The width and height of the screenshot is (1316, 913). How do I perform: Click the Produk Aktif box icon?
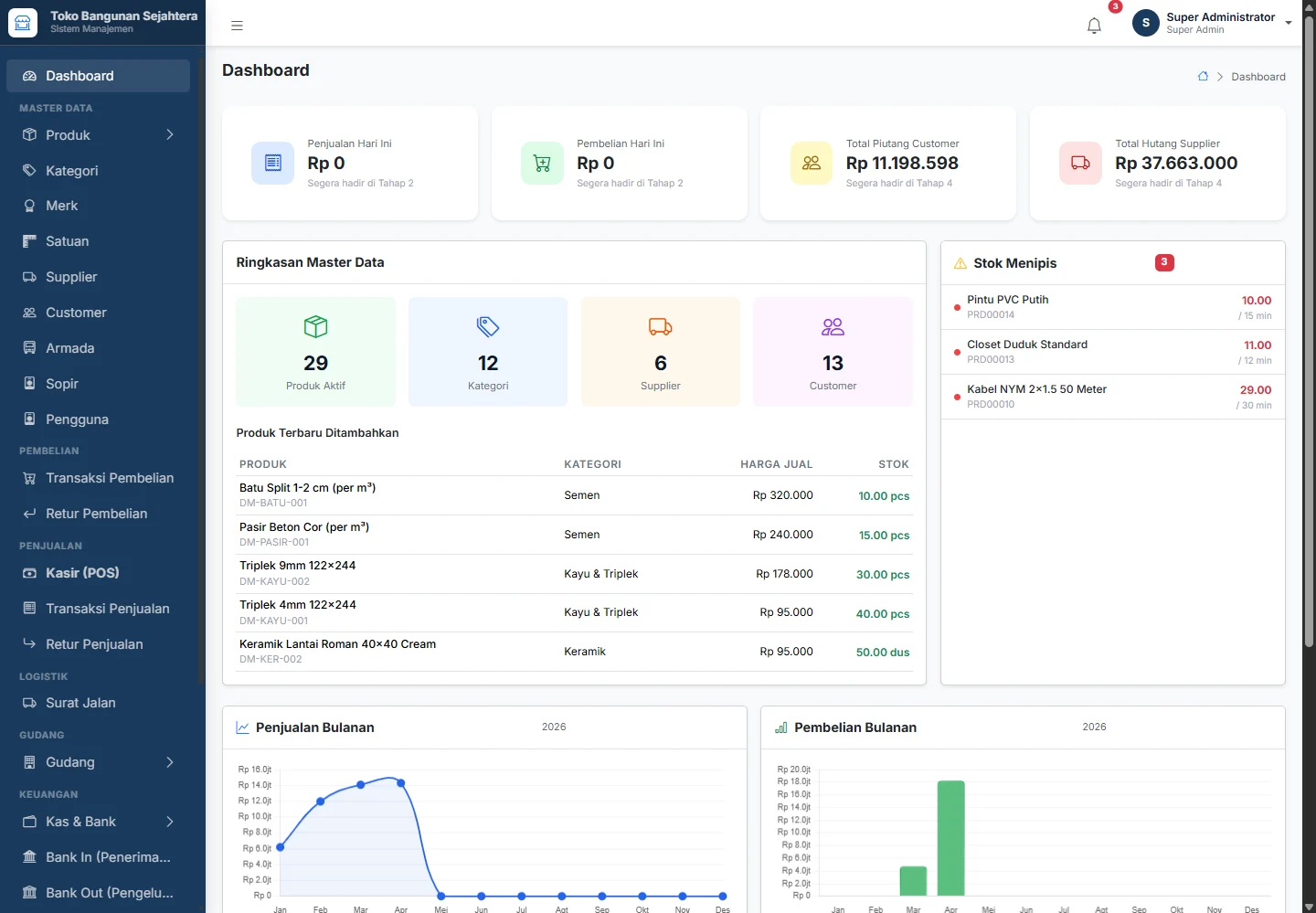click(x=315, y=326)
